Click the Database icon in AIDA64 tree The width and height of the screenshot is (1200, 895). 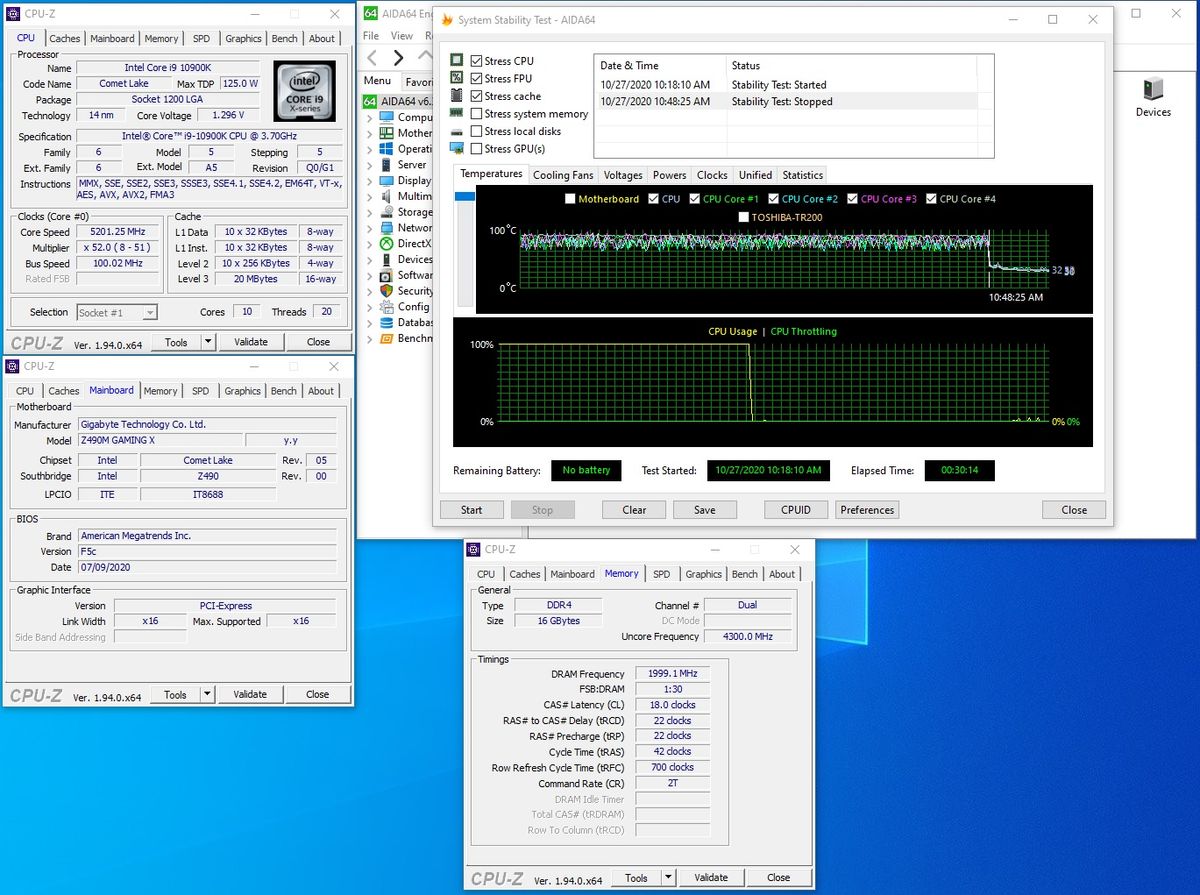pyautogui.click(x=387, y=323)
